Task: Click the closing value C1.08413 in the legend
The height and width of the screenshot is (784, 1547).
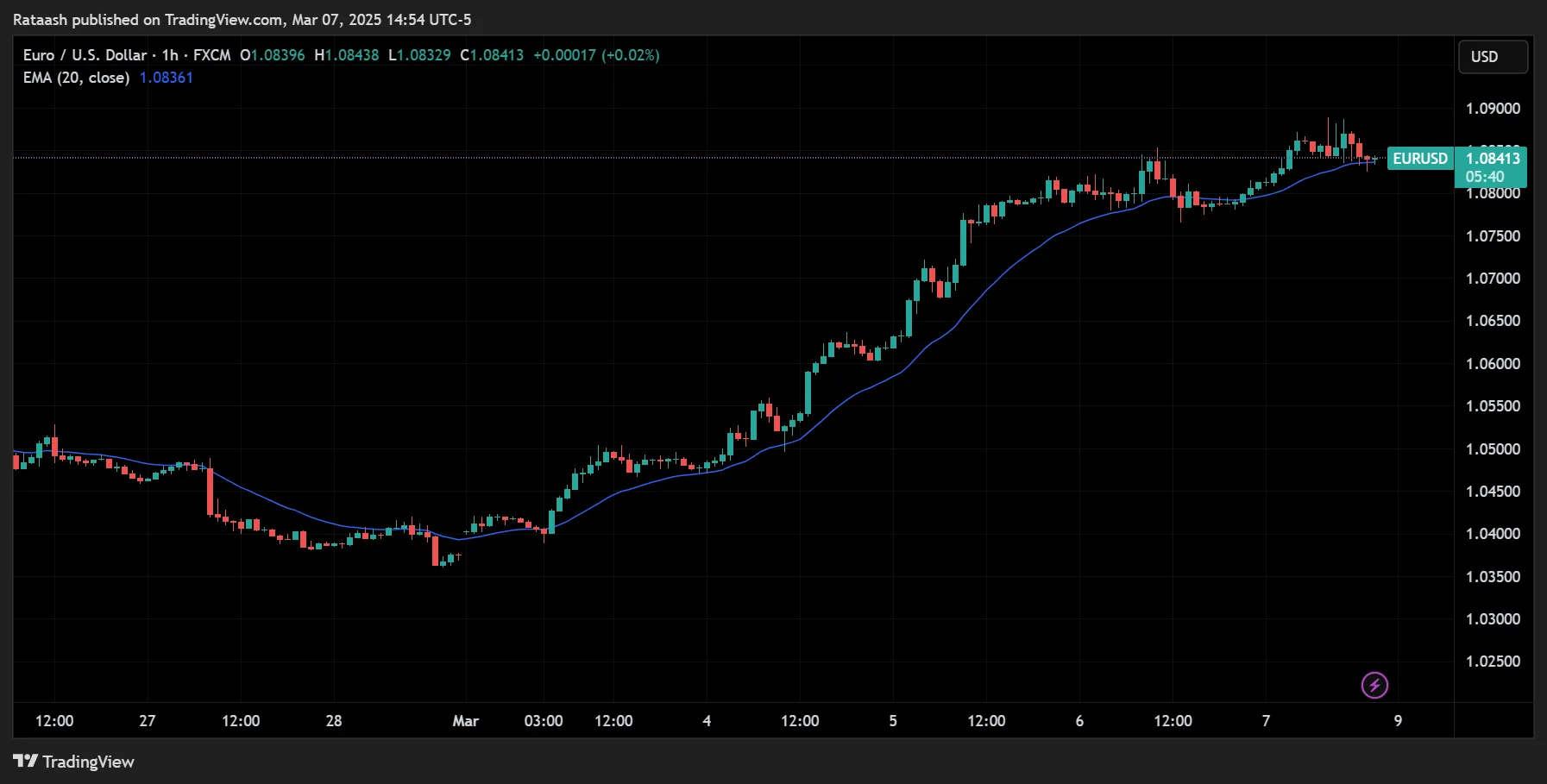Action: 492,54
